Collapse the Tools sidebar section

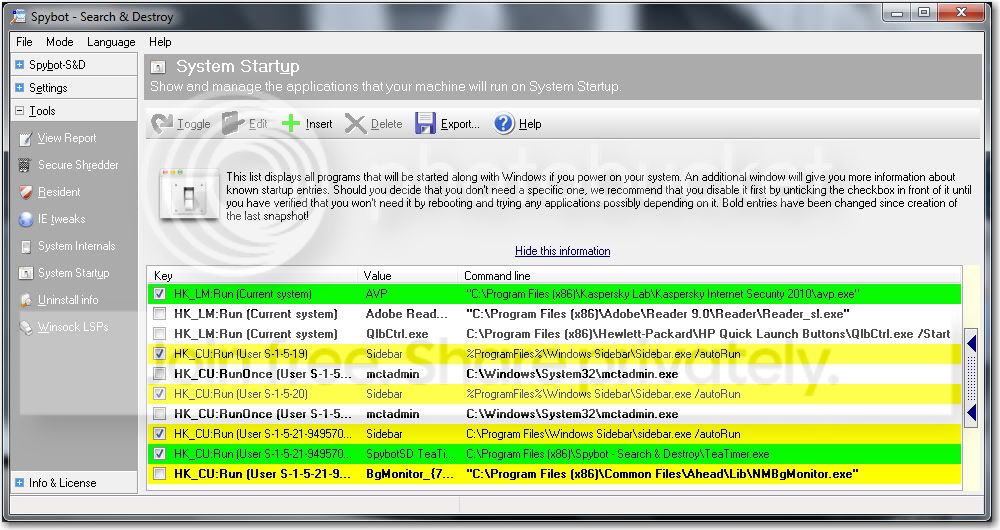click(19, 110)
